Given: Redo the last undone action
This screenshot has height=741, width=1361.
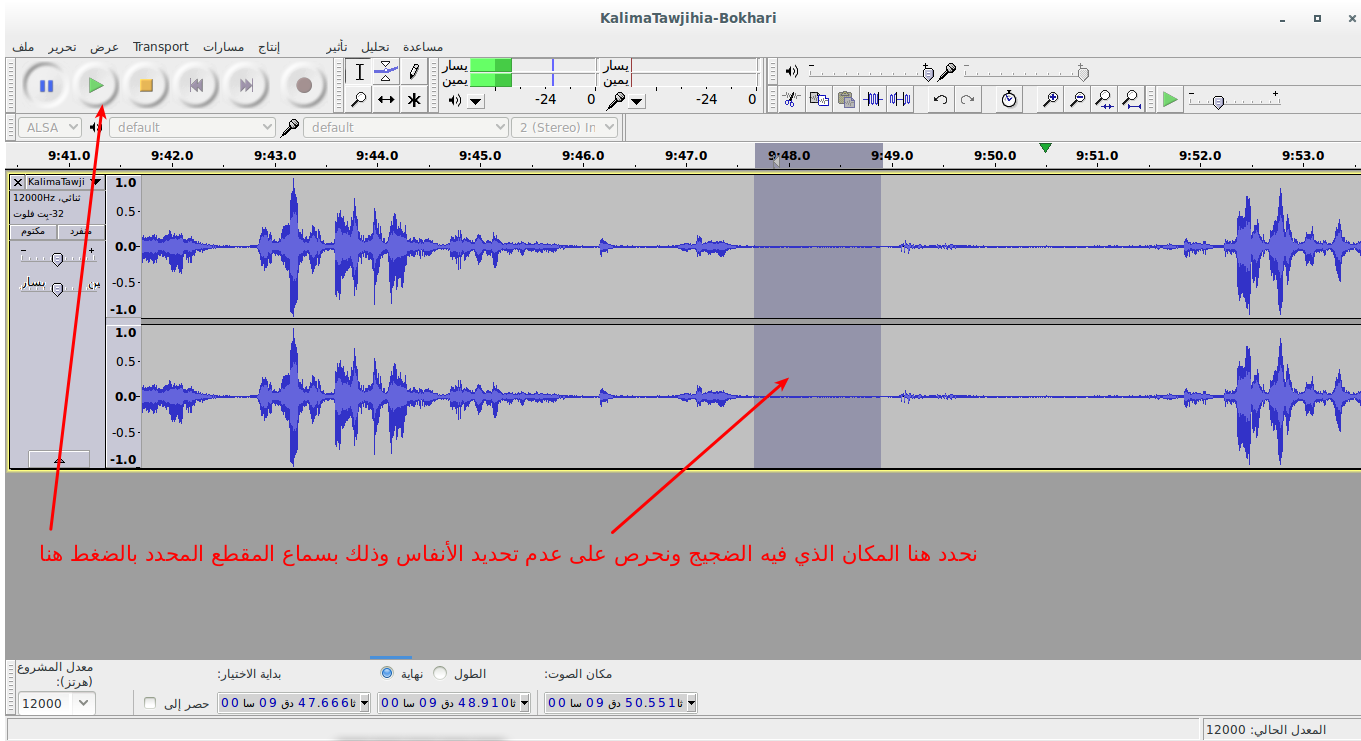Looking at the screenshot, I should 967,99.
